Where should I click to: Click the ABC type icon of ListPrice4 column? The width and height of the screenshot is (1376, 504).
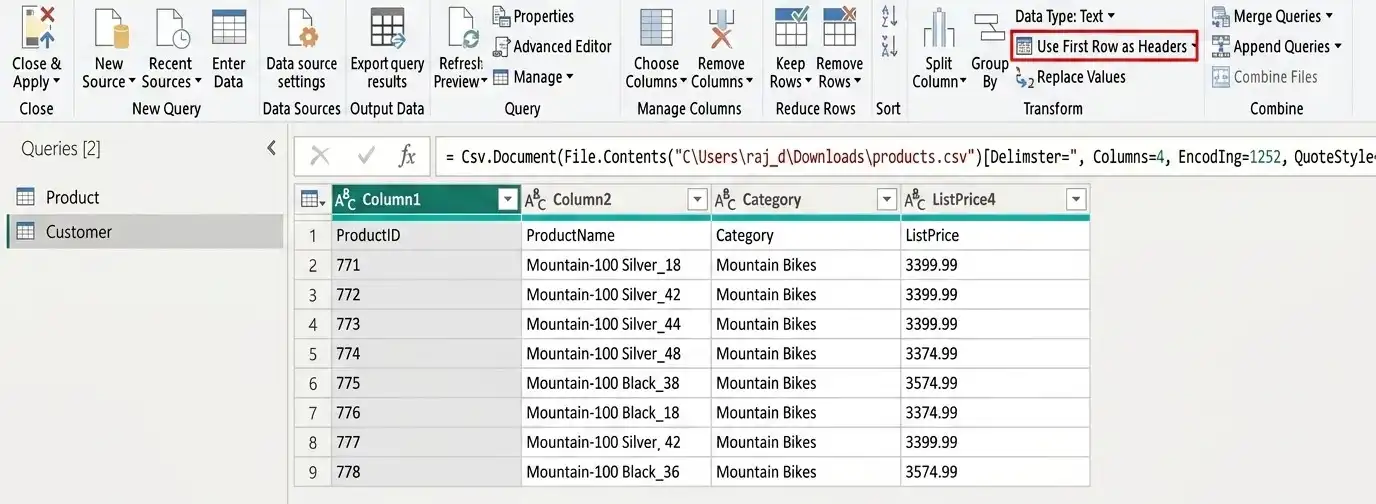(x=914, y=200)
